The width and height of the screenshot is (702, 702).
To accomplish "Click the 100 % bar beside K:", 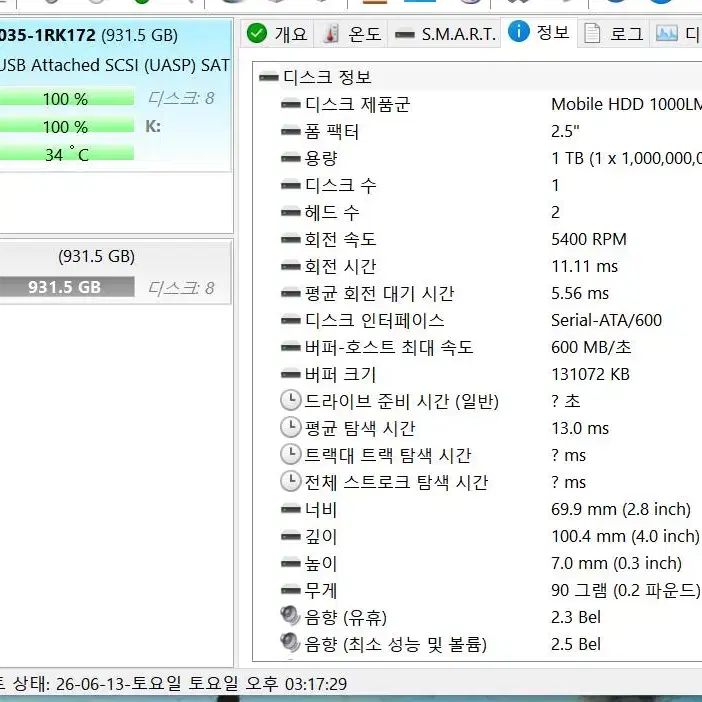I will pos(66,127).
